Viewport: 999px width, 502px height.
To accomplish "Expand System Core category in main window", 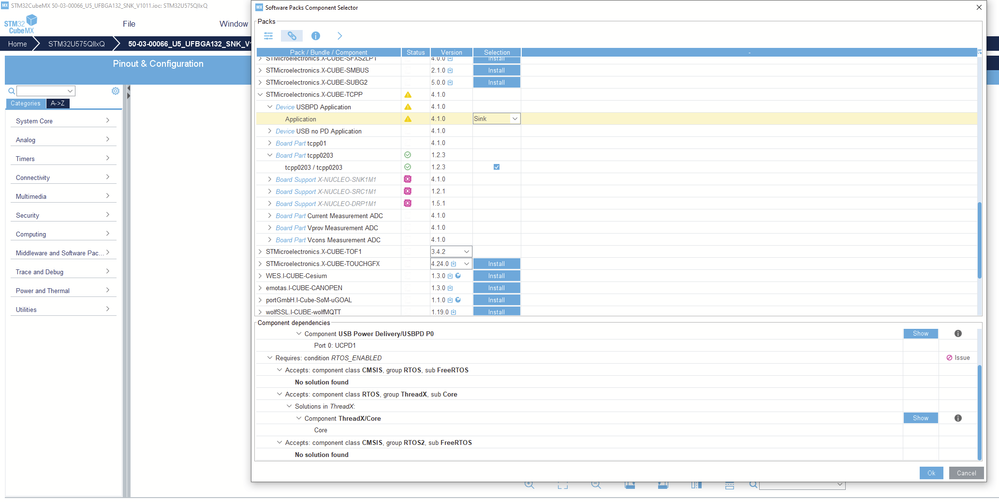I will pos(107,120).
